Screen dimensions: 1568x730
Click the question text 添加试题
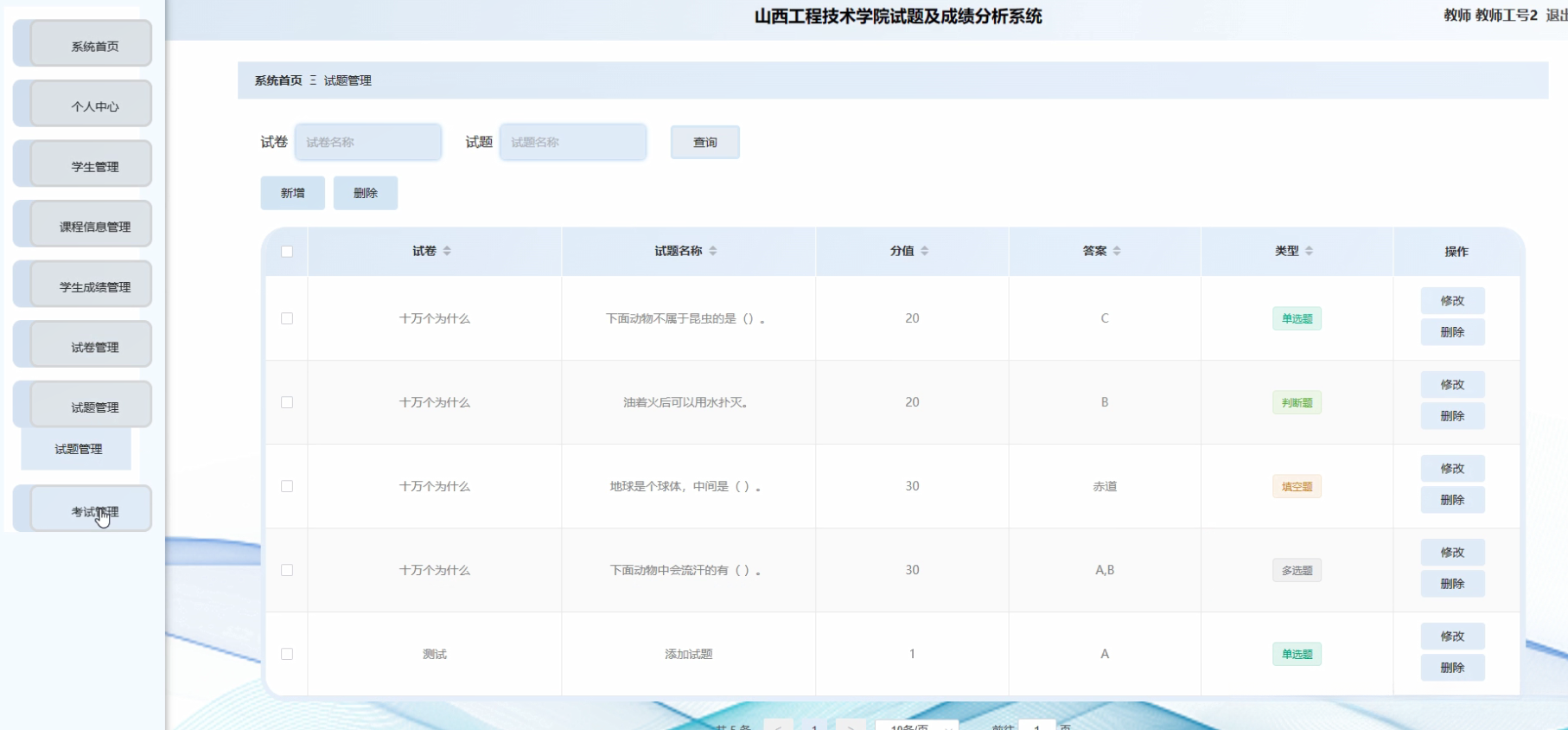pyautogui.click(x=689, y=654)
